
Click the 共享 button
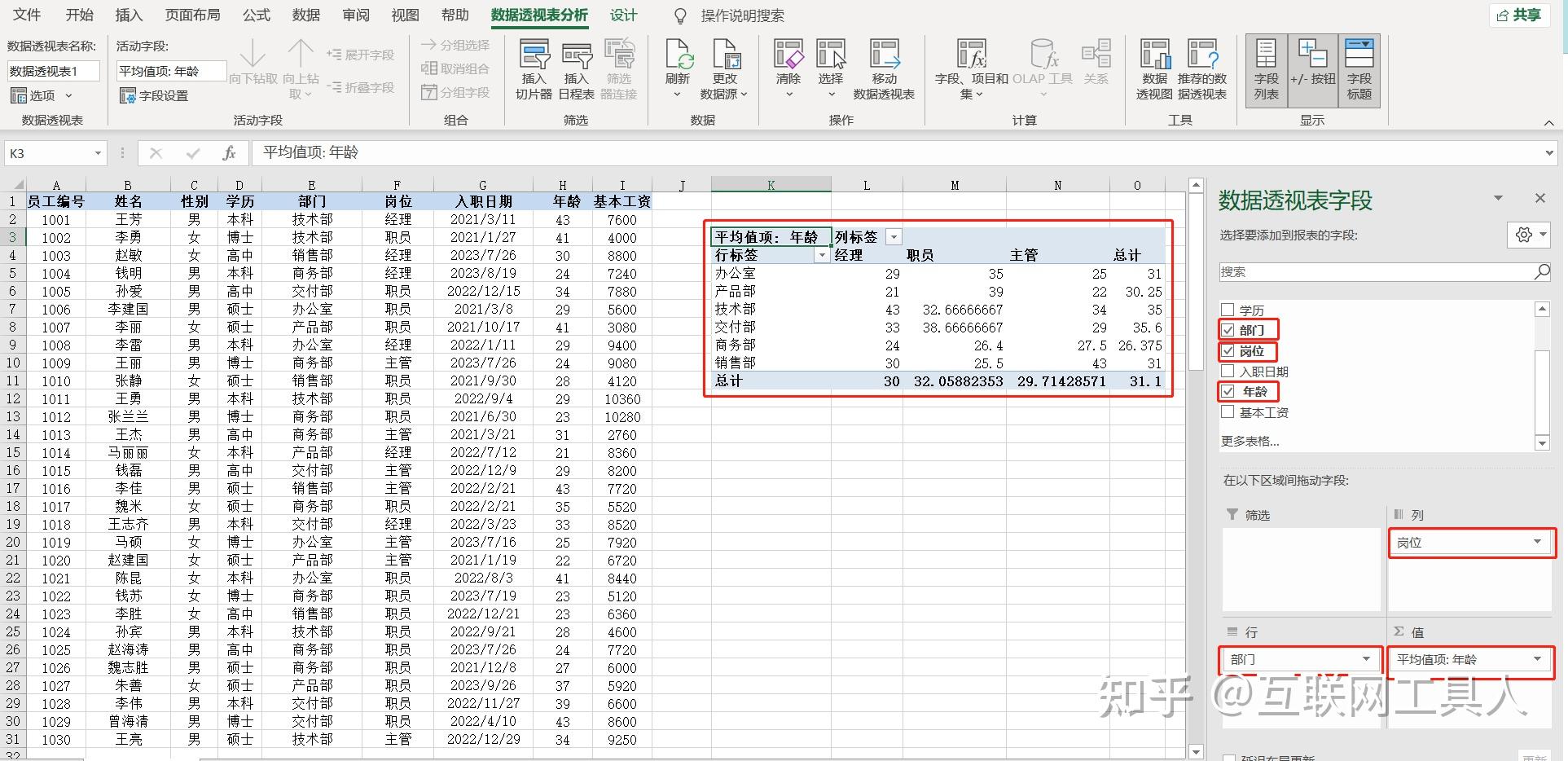pyautogui.click(x=1518, y=15)
